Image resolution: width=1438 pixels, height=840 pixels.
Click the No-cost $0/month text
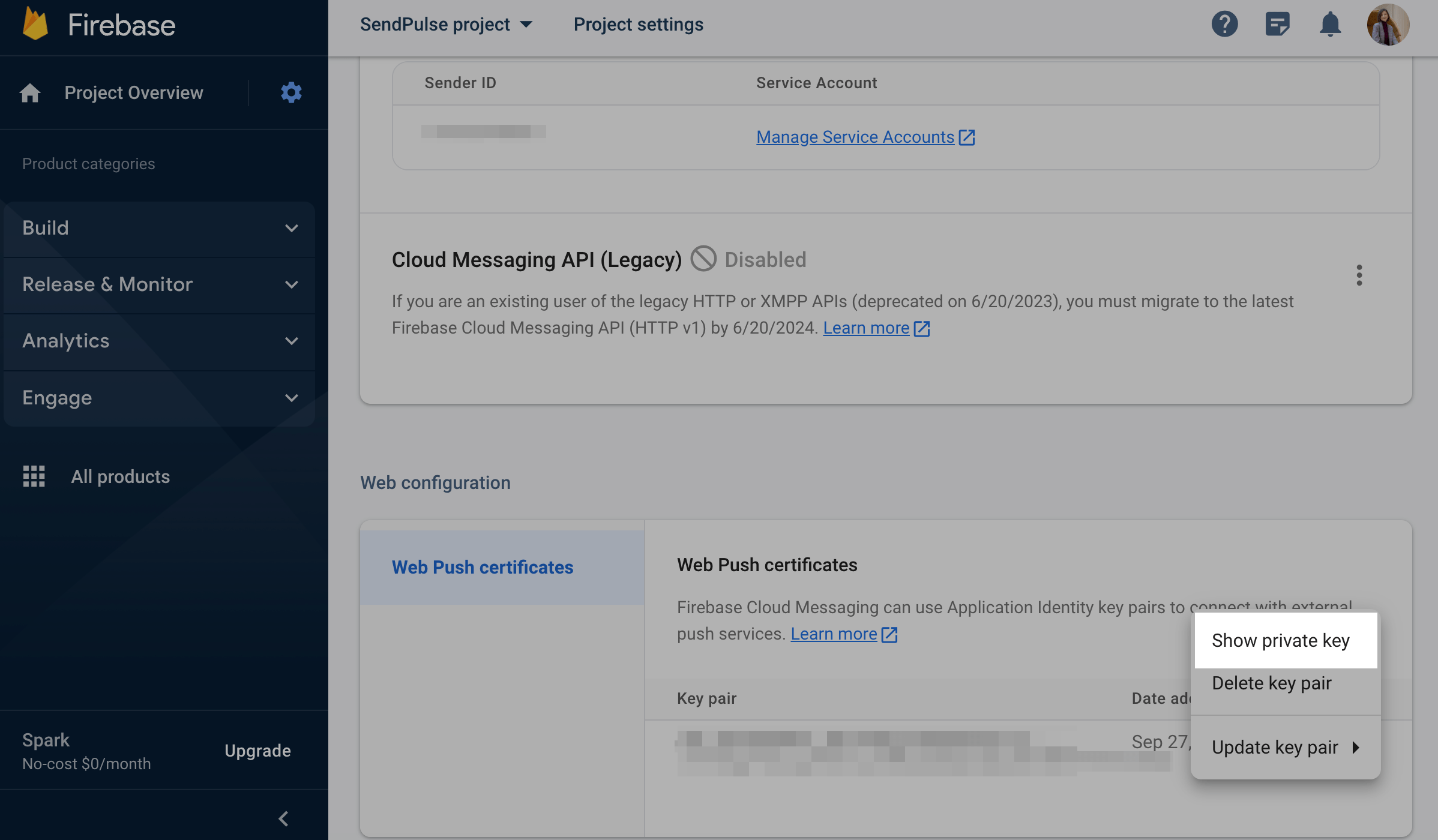pyautogui.click(x=86, y=764)
